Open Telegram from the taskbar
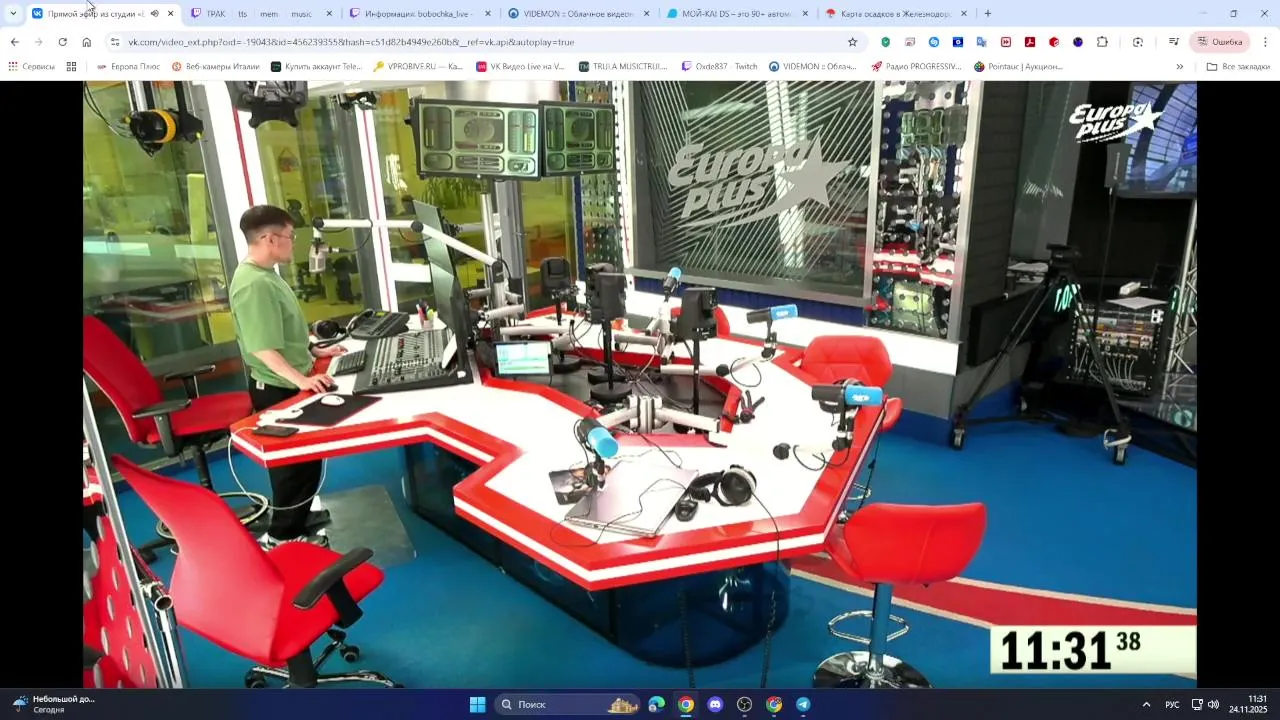Screen dimensions: 1280x720 click(x=803, y=704)
